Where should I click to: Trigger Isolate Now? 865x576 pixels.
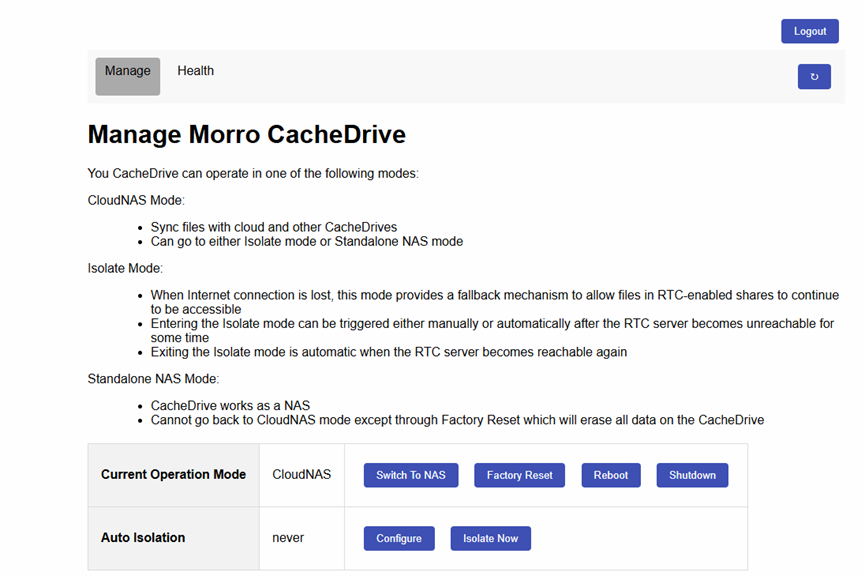[x=490, y=538]
